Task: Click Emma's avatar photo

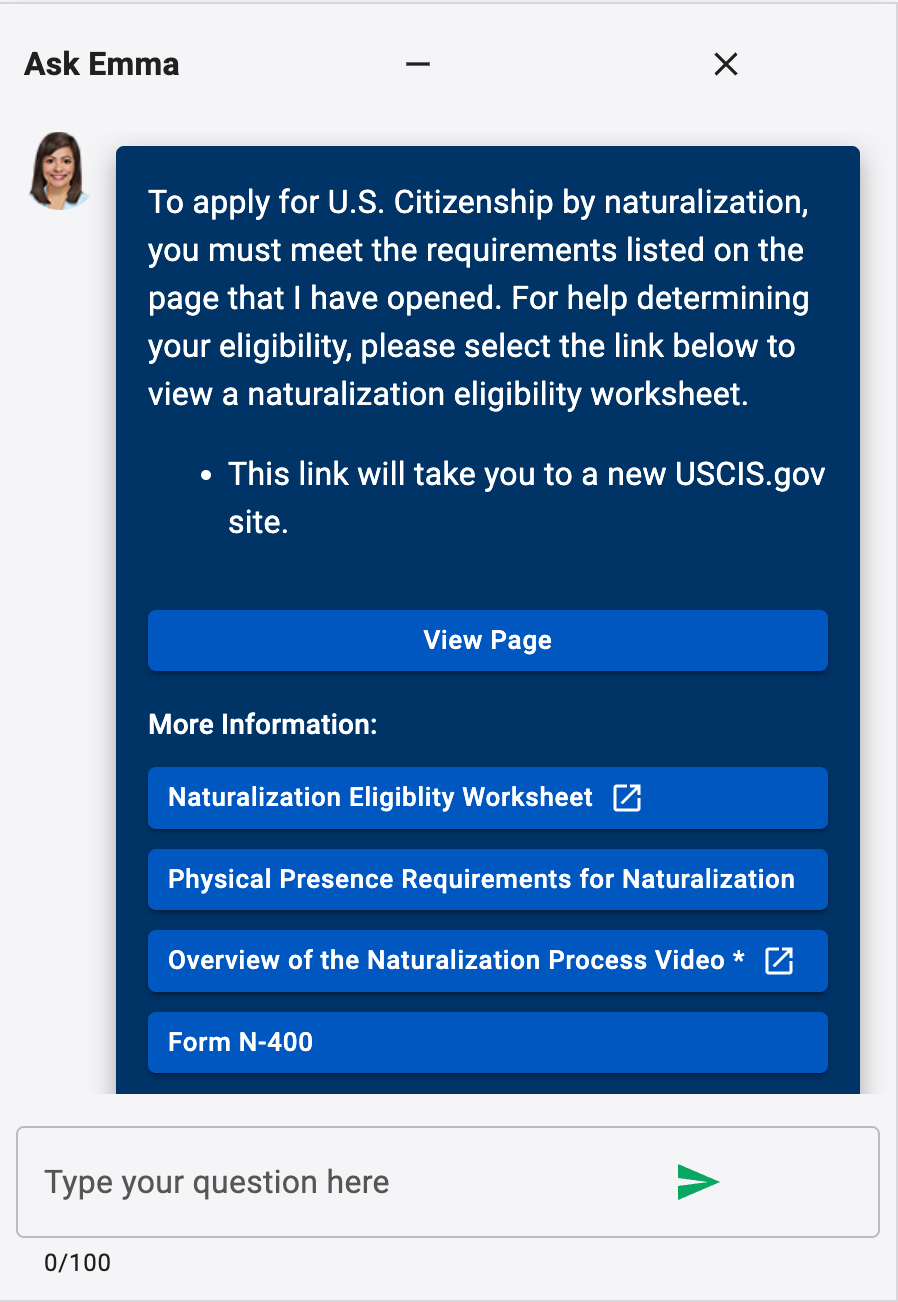Action: coord(60,171)
